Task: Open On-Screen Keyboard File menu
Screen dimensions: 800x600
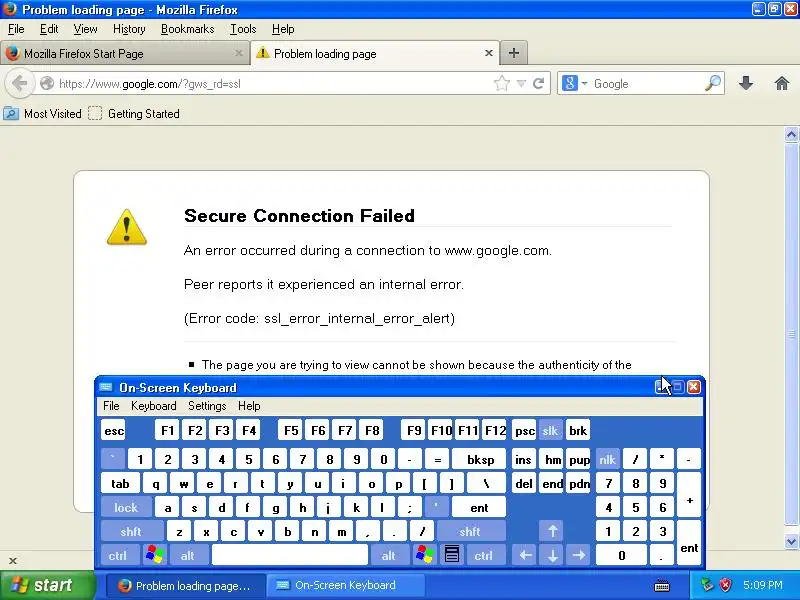Action: (111, 406)
